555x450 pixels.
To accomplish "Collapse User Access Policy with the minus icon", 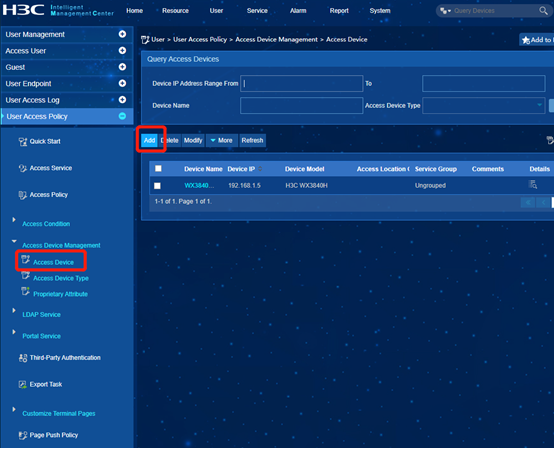I will pyautogui.click(x=122, y=116).
